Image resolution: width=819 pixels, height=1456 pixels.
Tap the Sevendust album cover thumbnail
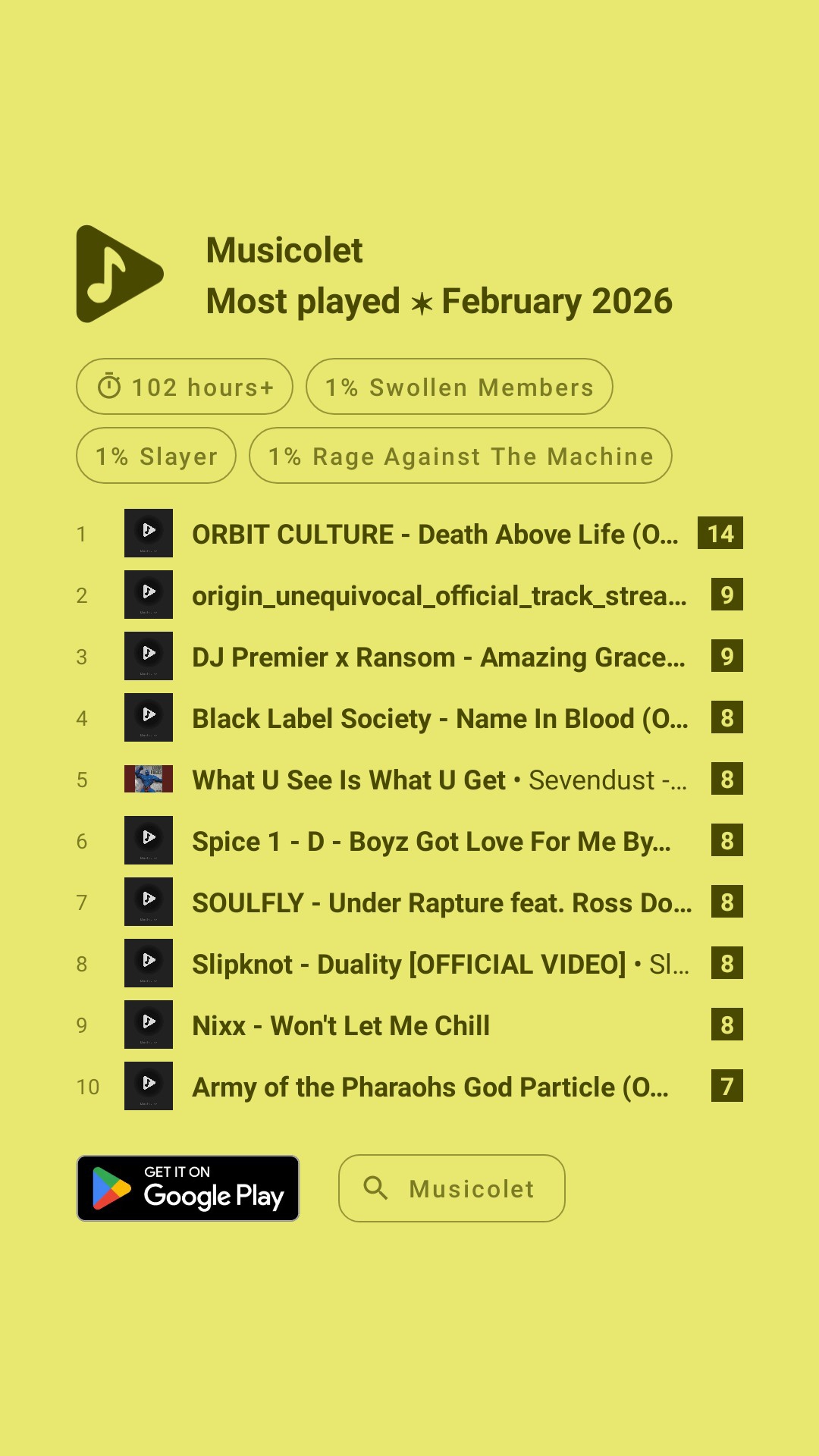point(149,779)
